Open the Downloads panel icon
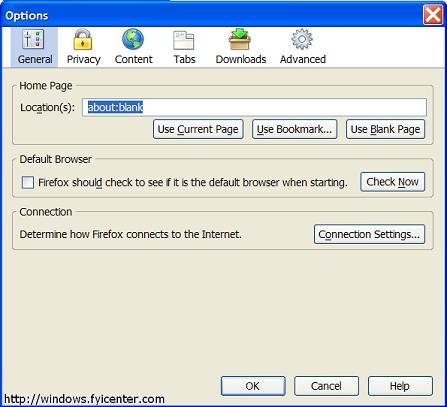 [240, 47]
